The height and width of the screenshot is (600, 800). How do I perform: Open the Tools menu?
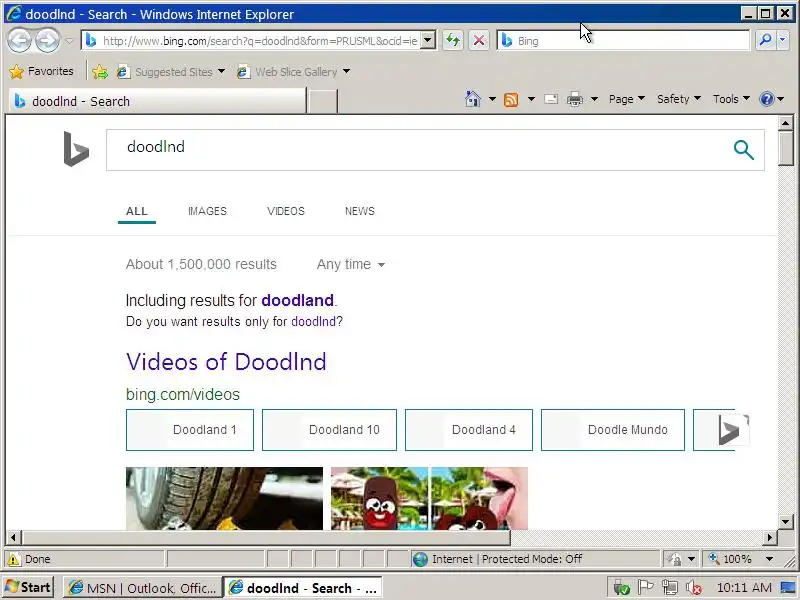pos(731,99)
